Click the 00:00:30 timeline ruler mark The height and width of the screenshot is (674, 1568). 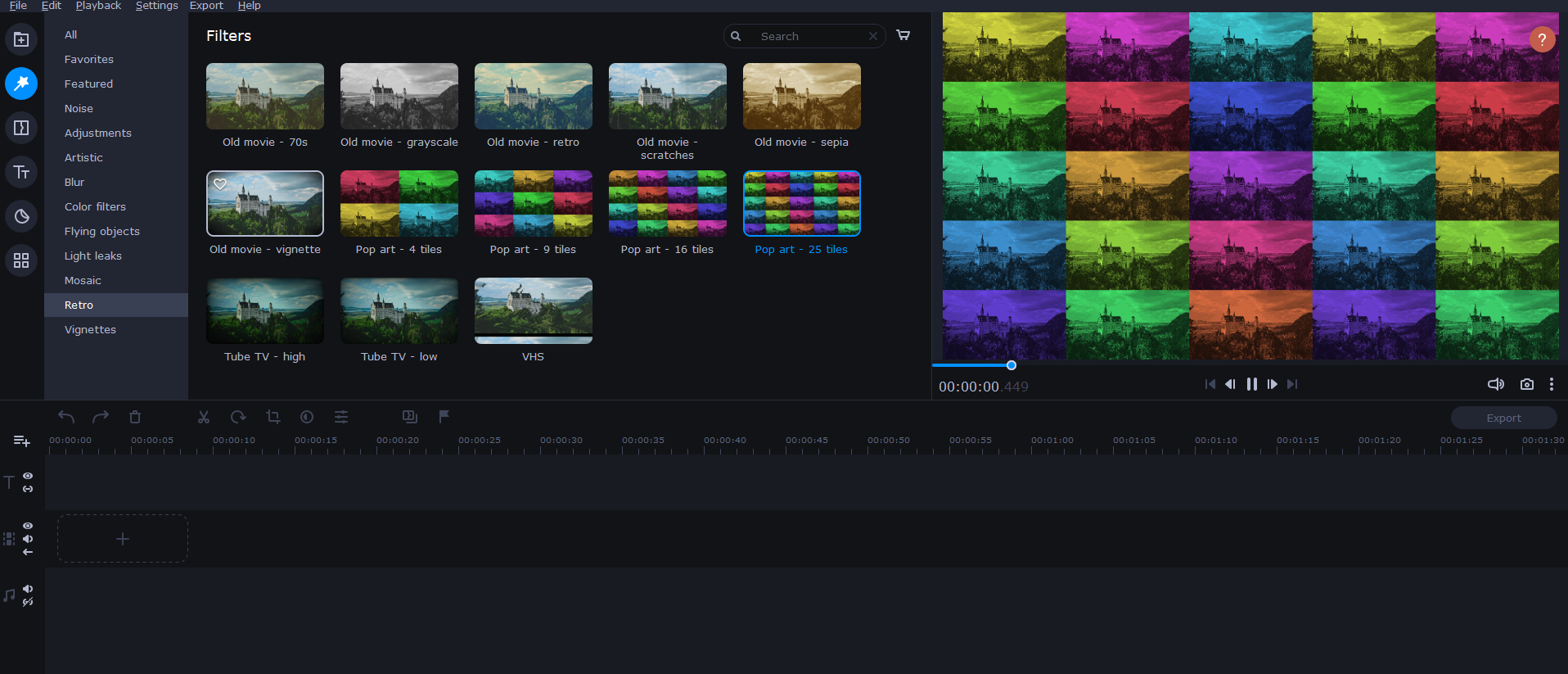tap(561, 441)
